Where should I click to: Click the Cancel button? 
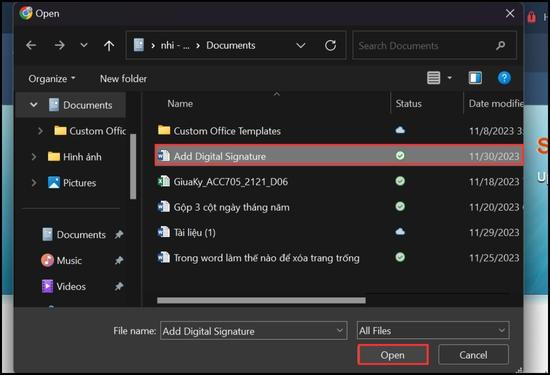coord(473,355)
